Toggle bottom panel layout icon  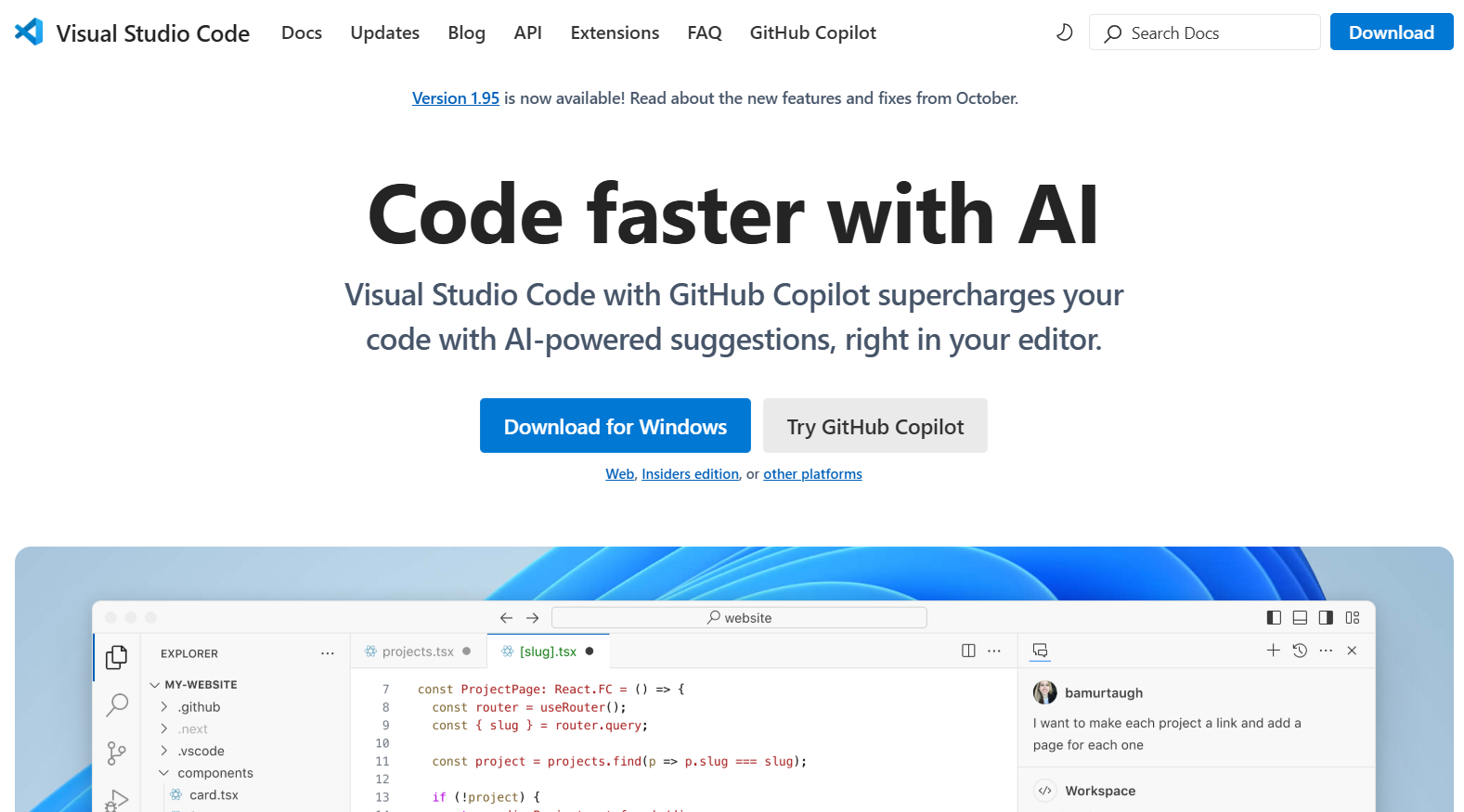[1300, 618]
